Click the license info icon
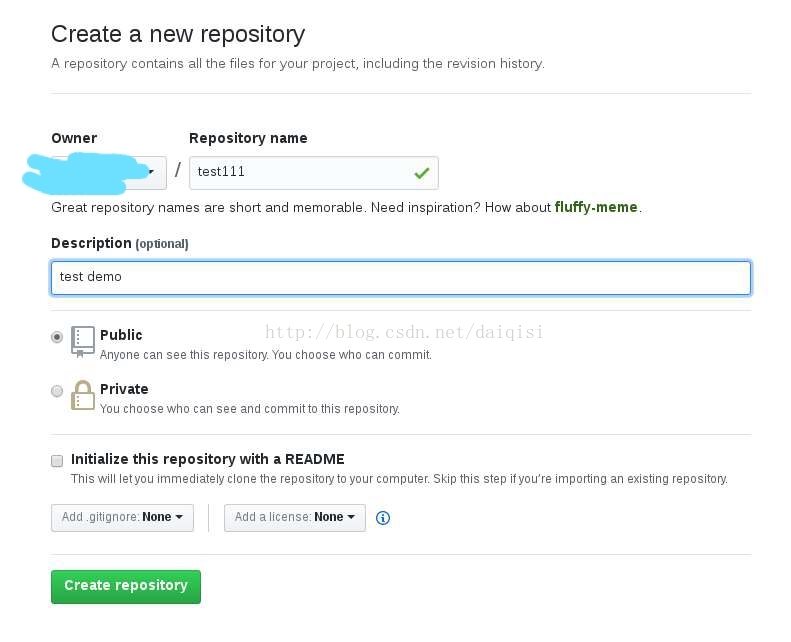 (x=383, y=518)
